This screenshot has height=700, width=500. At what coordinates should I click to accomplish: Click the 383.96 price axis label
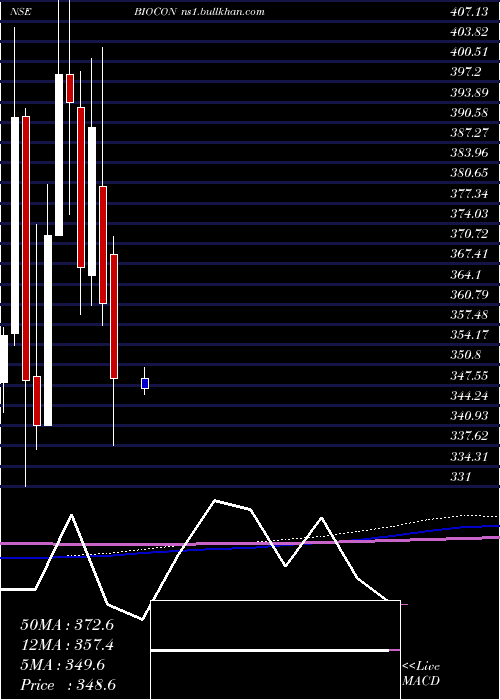pyautogui.click(x=469, y=153)
